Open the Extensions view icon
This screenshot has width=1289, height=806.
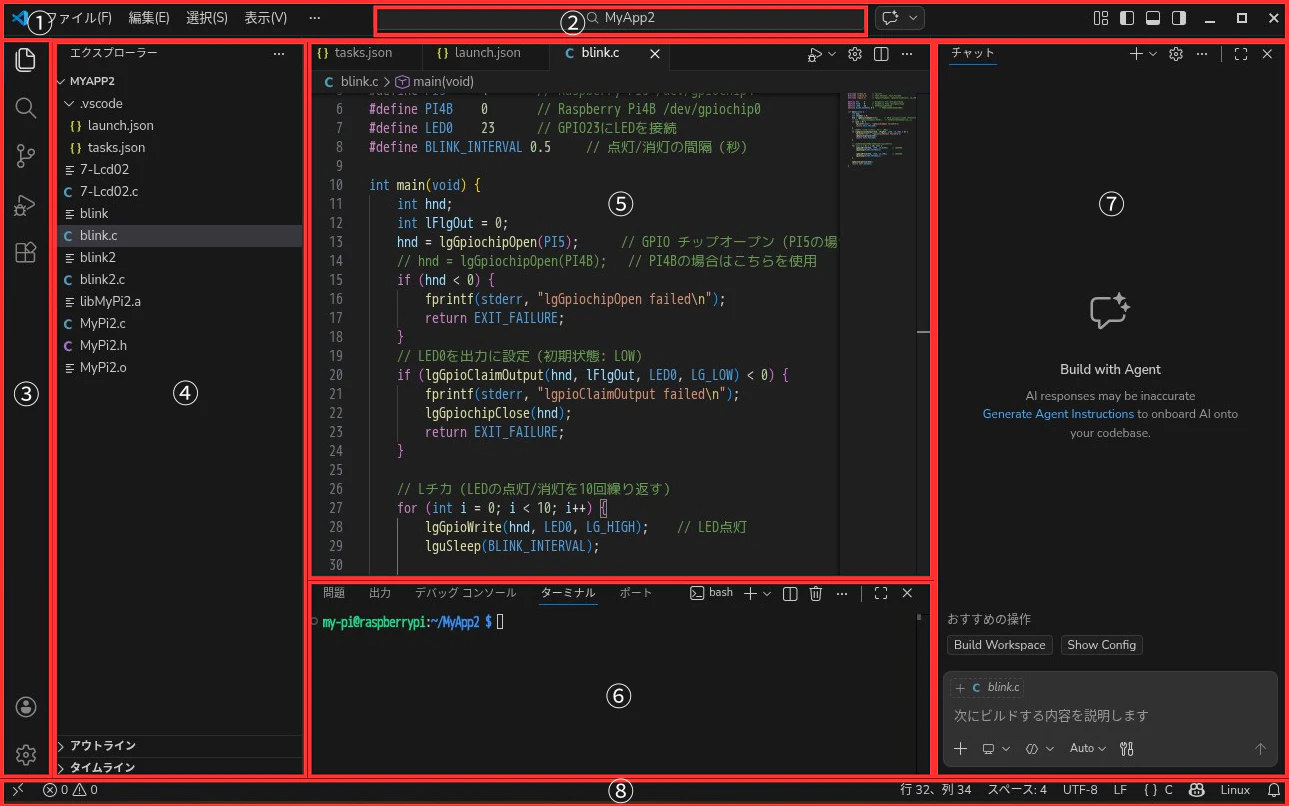pos(25,253)
